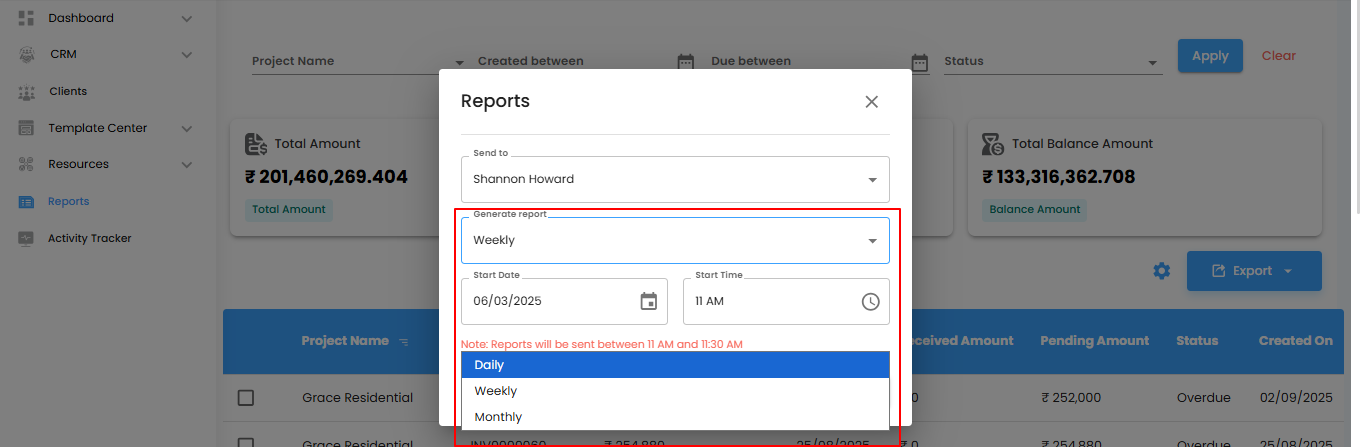Expand the Template Center chevron

coord(187,128)
